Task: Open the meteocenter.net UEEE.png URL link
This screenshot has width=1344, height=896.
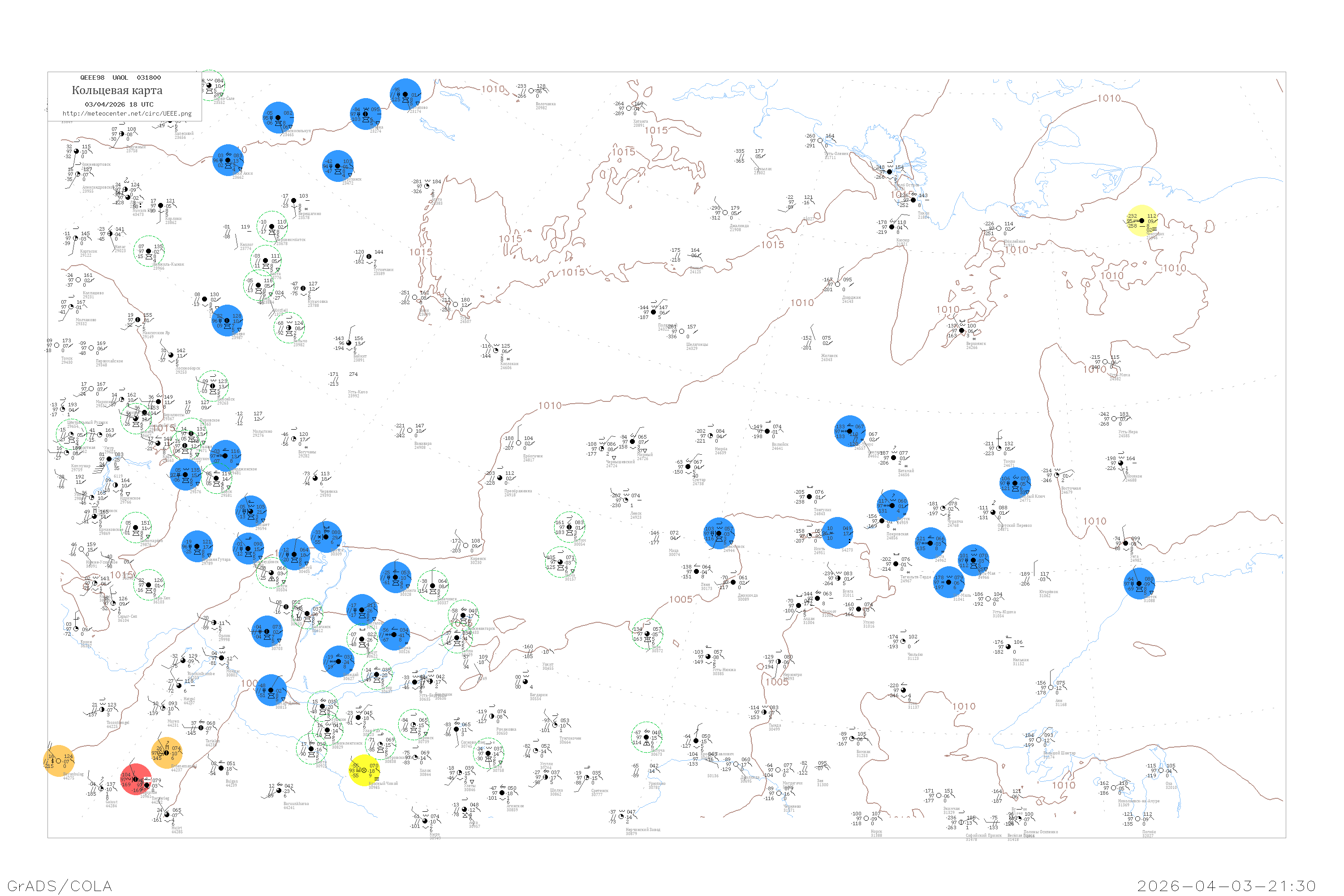Action: [127, 114]
